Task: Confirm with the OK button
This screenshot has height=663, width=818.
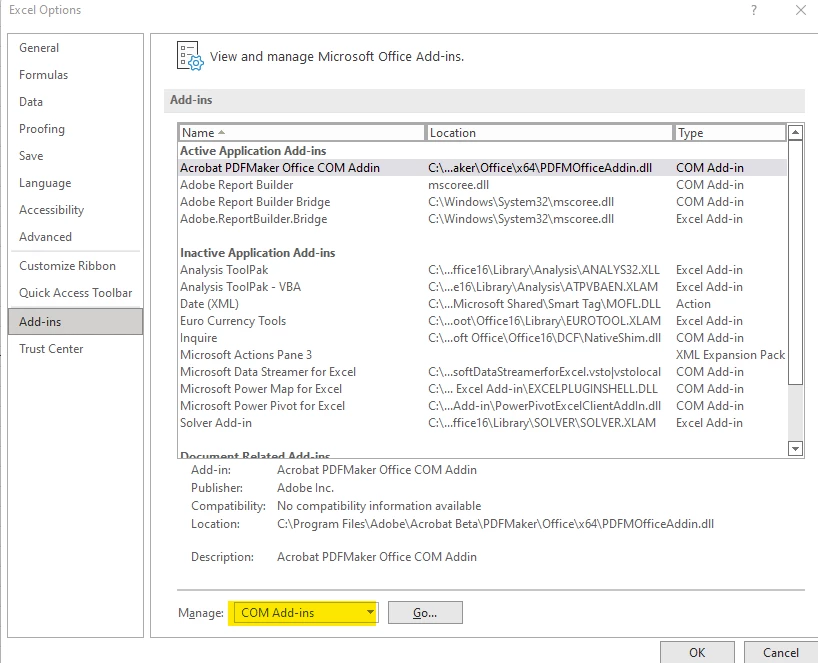Action: 697,653
